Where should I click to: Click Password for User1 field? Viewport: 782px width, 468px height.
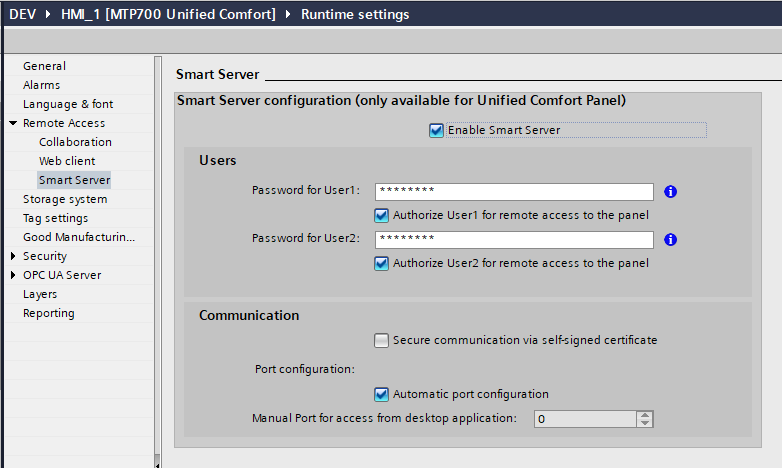coord(514,191)
